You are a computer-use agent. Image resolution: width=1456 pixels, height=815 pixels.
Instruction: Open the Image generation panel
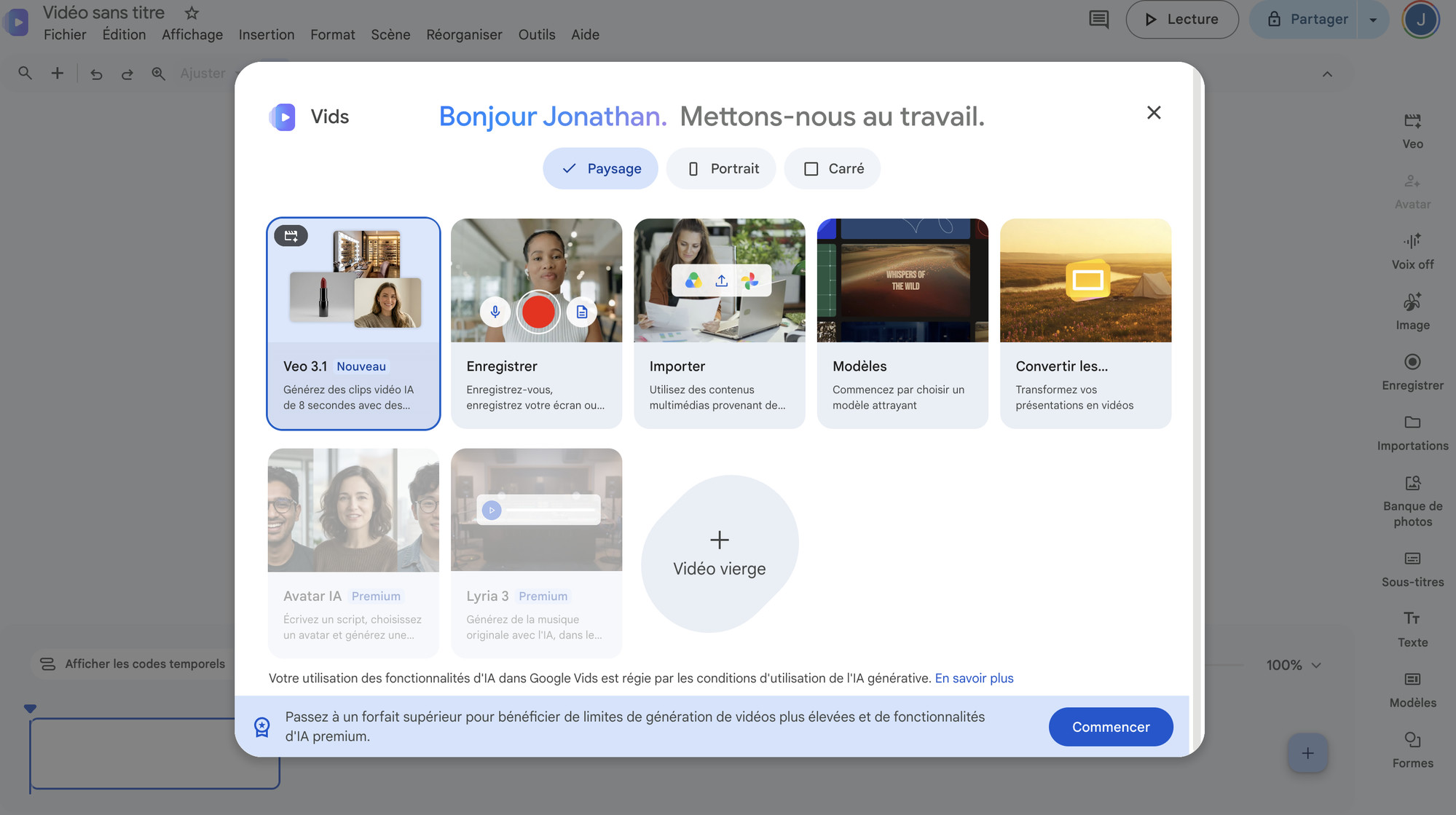pos(1412,312)
